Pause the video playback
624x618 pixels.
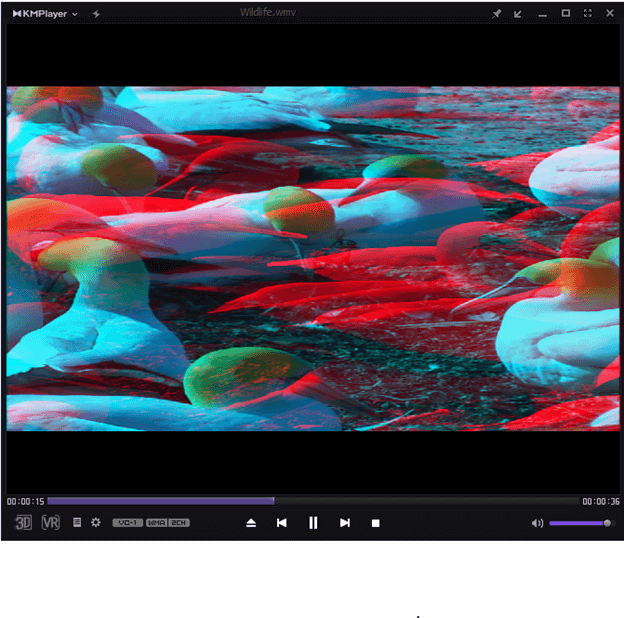[313, 523]
